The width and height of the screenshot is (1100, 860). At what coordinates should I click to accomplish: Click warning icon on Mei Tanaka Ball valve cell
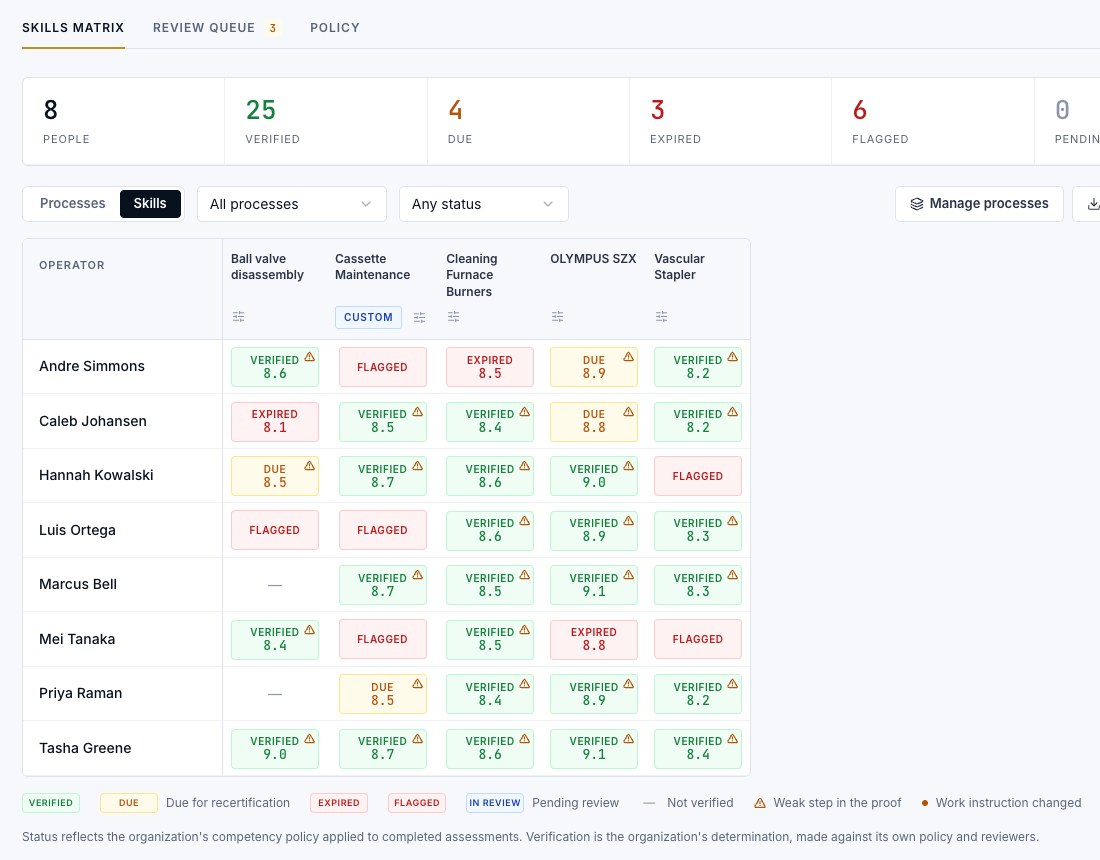coord(309,629)
